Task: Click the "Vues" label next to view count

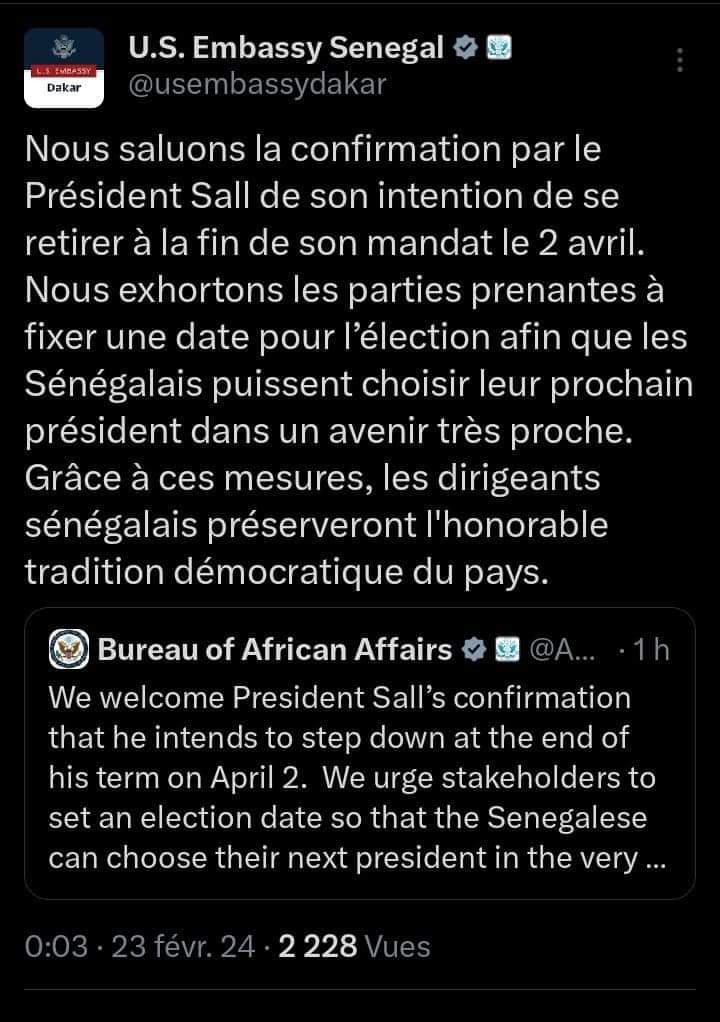Action: pos(398,945)
